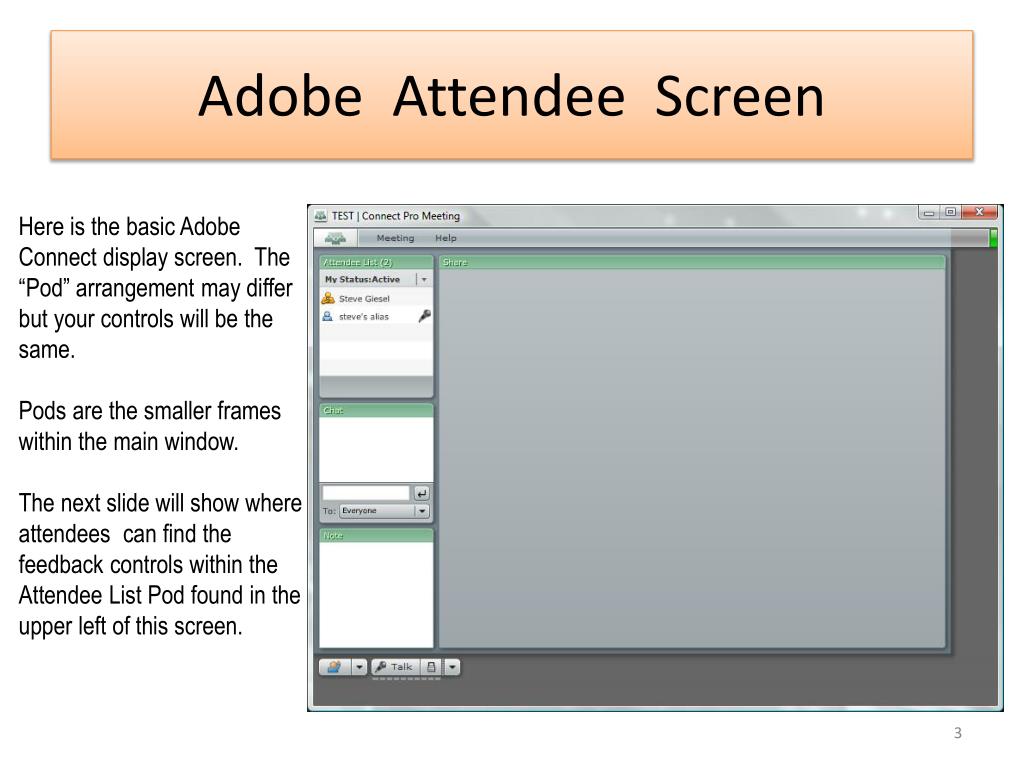
Task: Click the microphone icon next to steve's alias
Action: point(424,316)
